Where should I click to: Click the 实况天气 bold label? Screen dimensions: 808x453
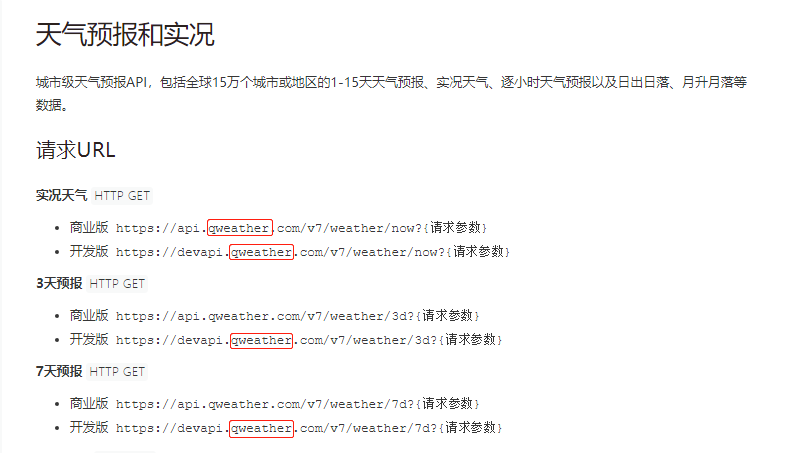tap(61, 196)
